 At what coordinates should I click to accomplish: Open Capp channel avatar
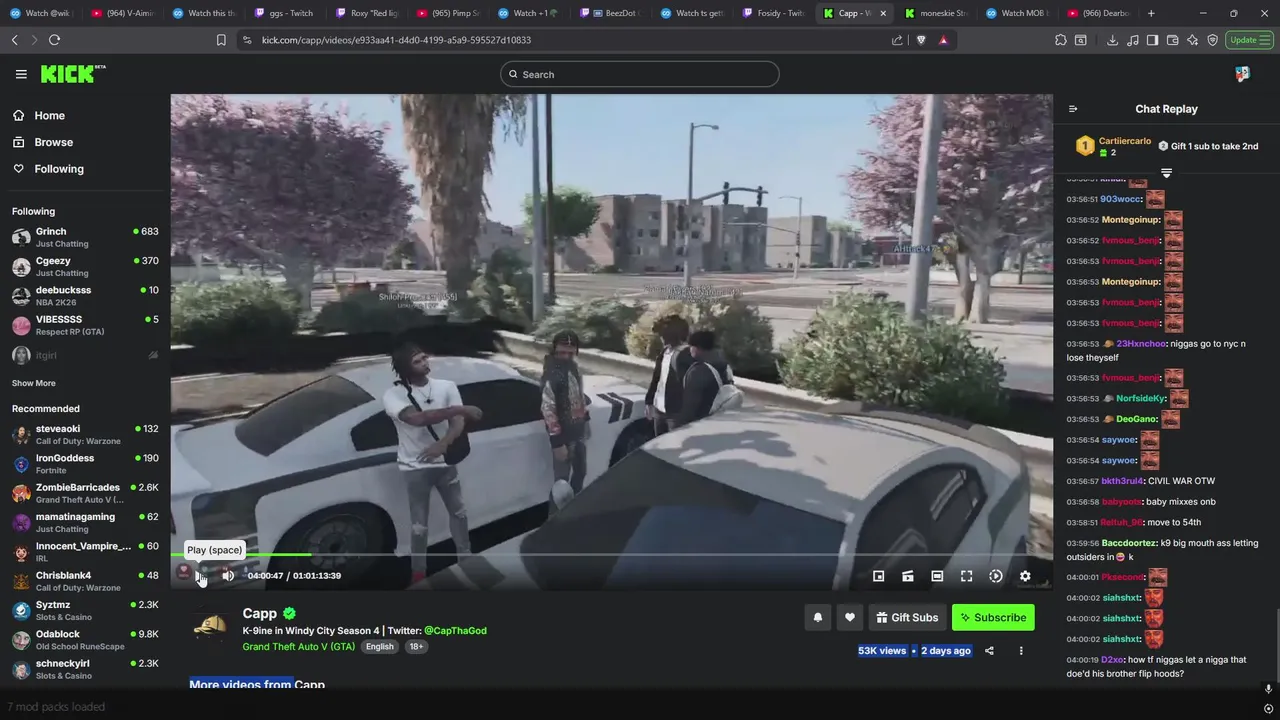point(210,626)
